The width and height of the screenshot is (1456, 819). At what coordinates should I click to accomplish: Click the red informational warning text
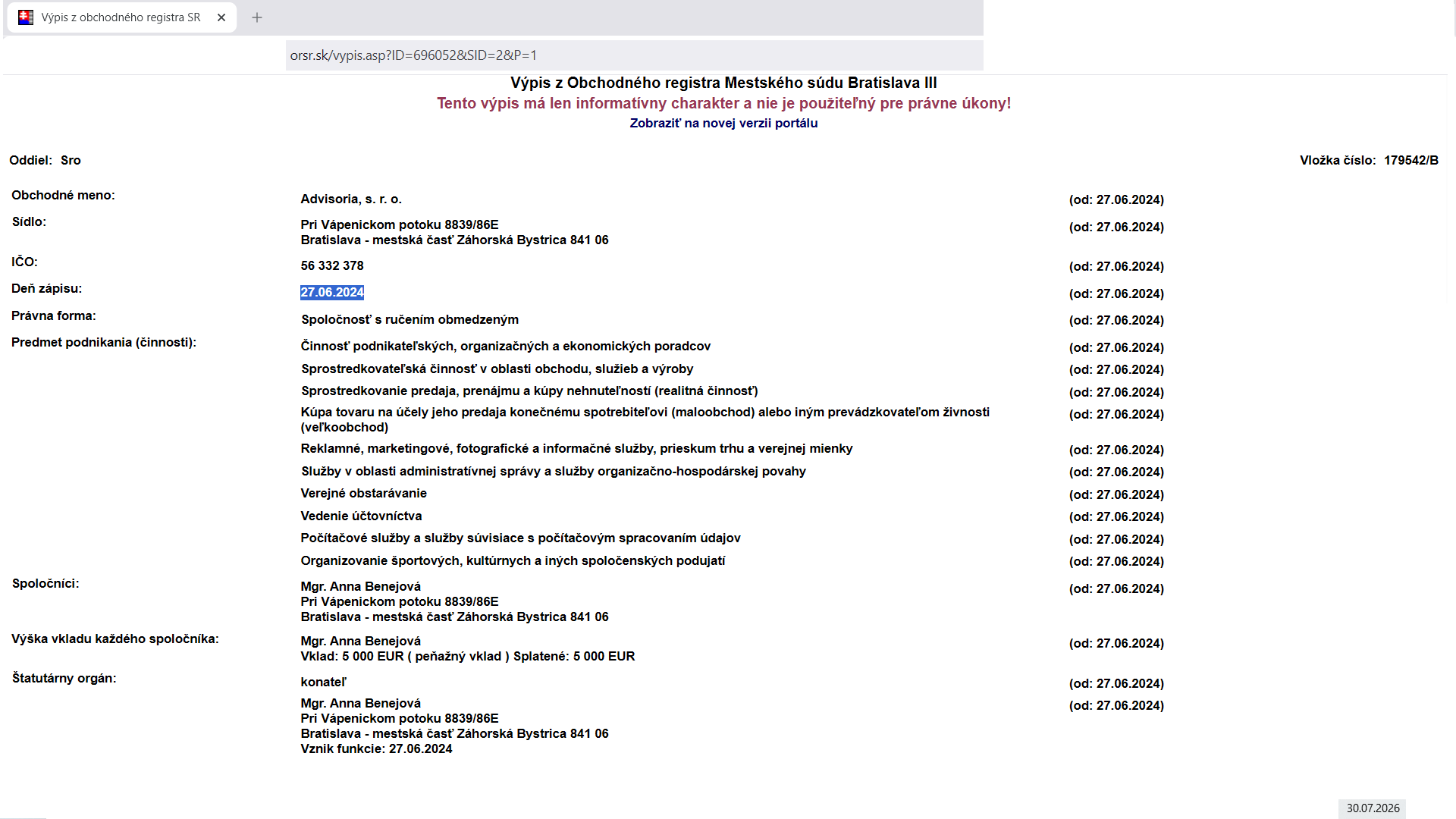tap(723, 103)
